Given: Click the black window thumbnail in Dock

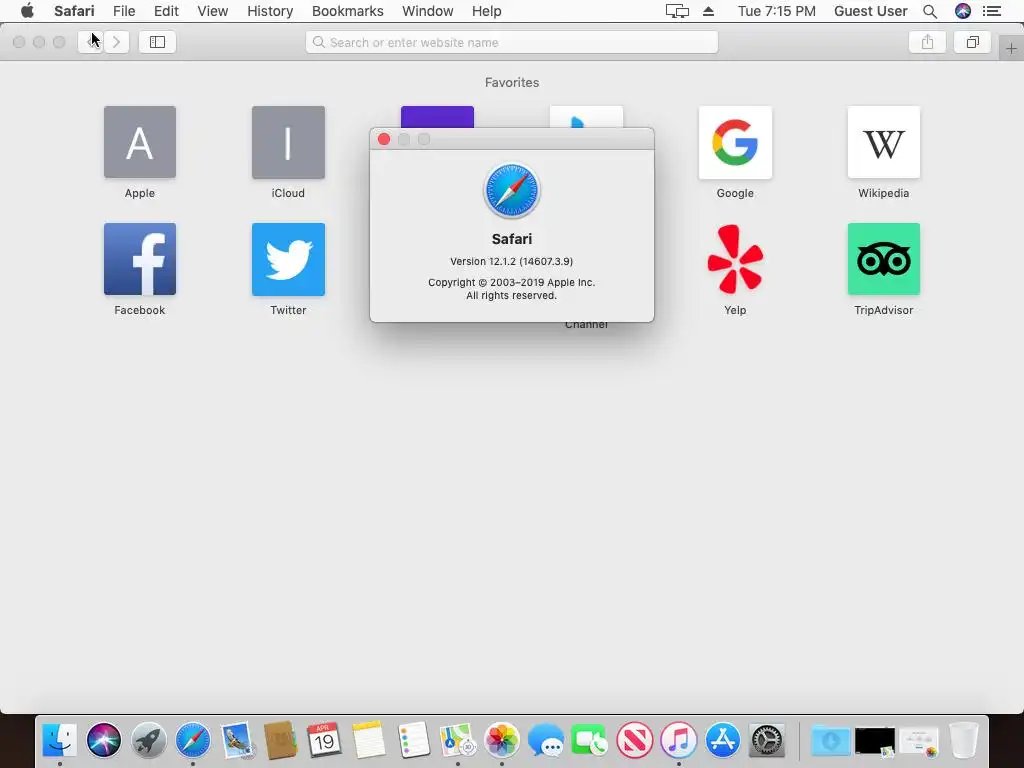Looking at the screenshot, I should [x=874, y=741].
